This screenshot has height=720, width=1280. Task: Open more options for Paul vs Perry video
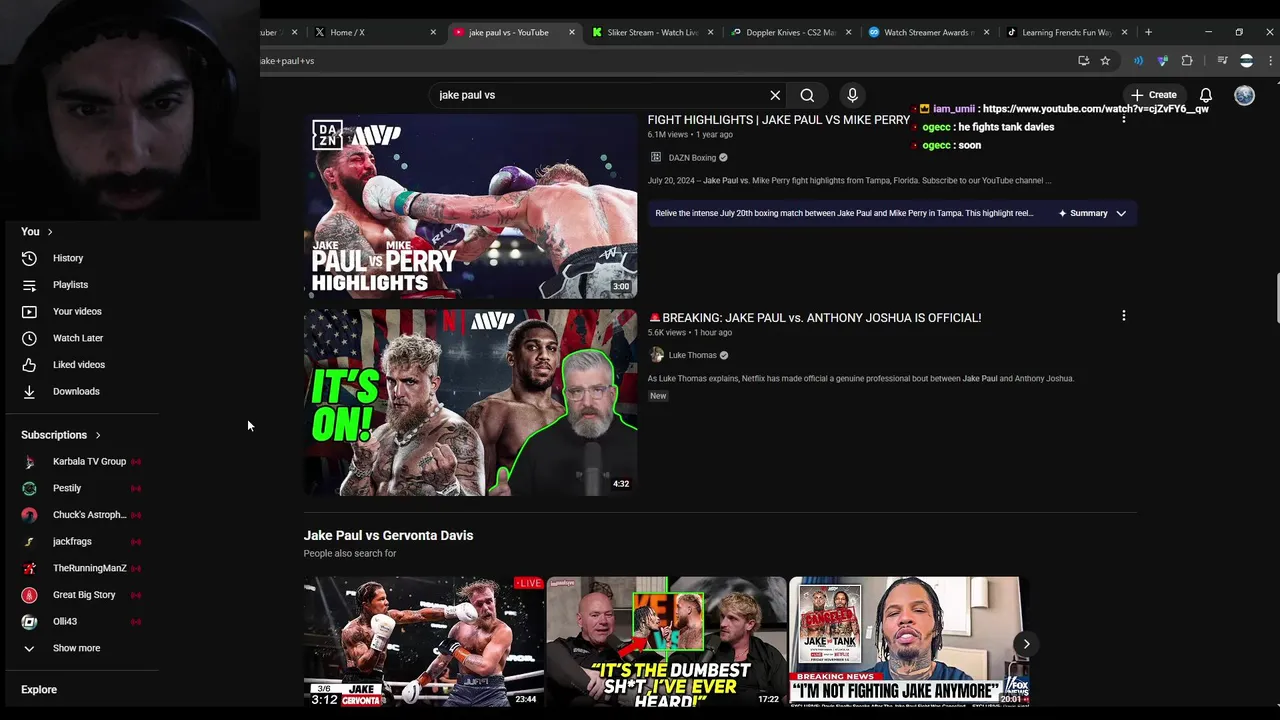point(1123,119)
